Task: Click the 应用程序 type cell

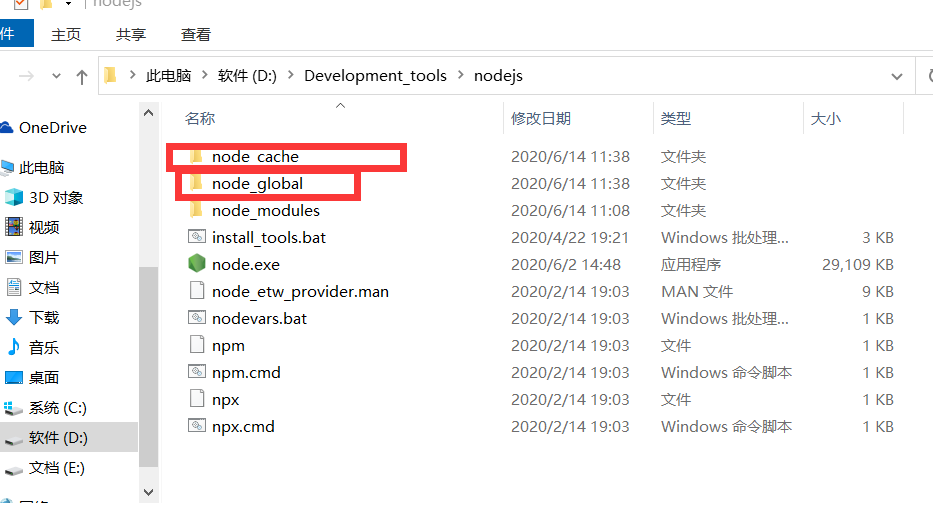Action: coord(690,264)
